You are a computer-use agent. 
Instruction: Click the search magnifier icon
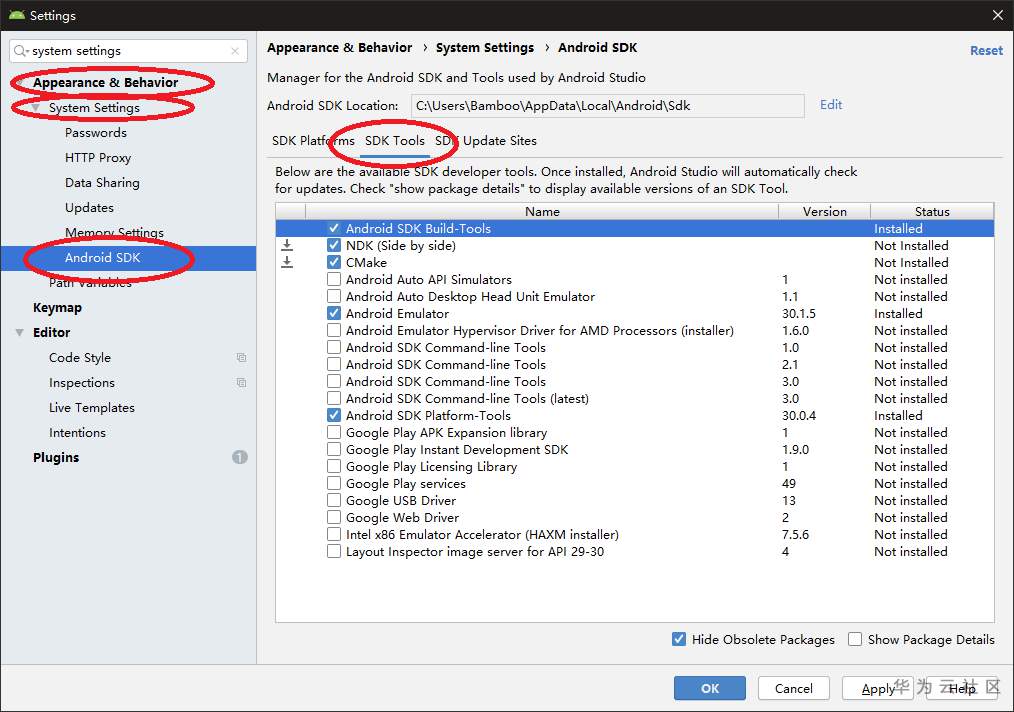(x=21, y=51)
